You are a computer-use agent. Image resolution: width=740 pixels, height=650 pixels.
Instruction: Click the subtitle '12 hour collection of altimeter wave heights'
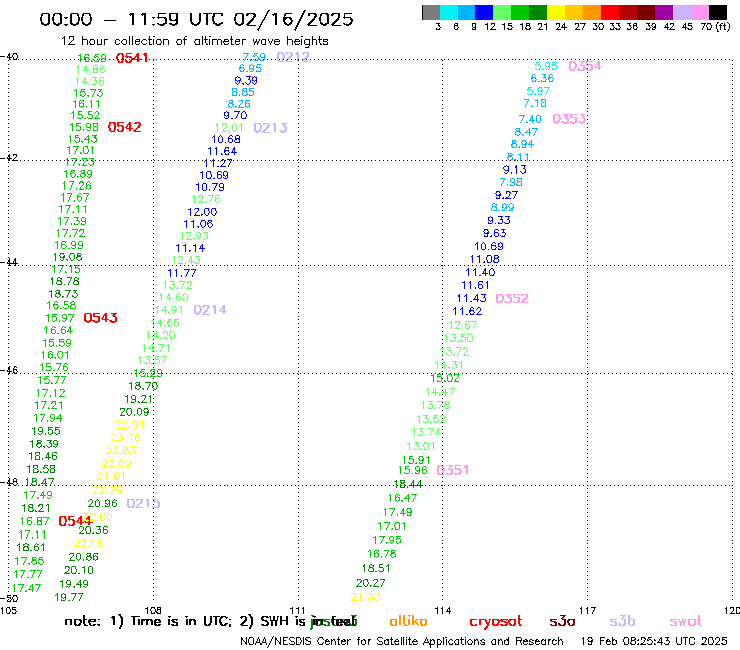point(194,41)
